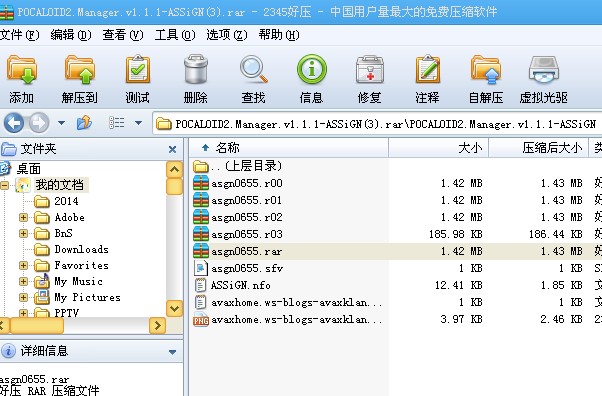Open the view mode dropdown arrow
Image resolution: width=602 pixels, height=396 pixels.
[x=139, y=123]
